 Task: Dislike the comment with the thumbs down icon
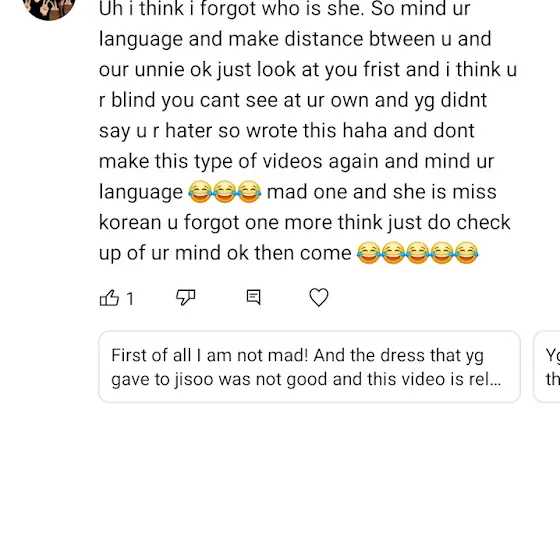(x=186, y=297)
